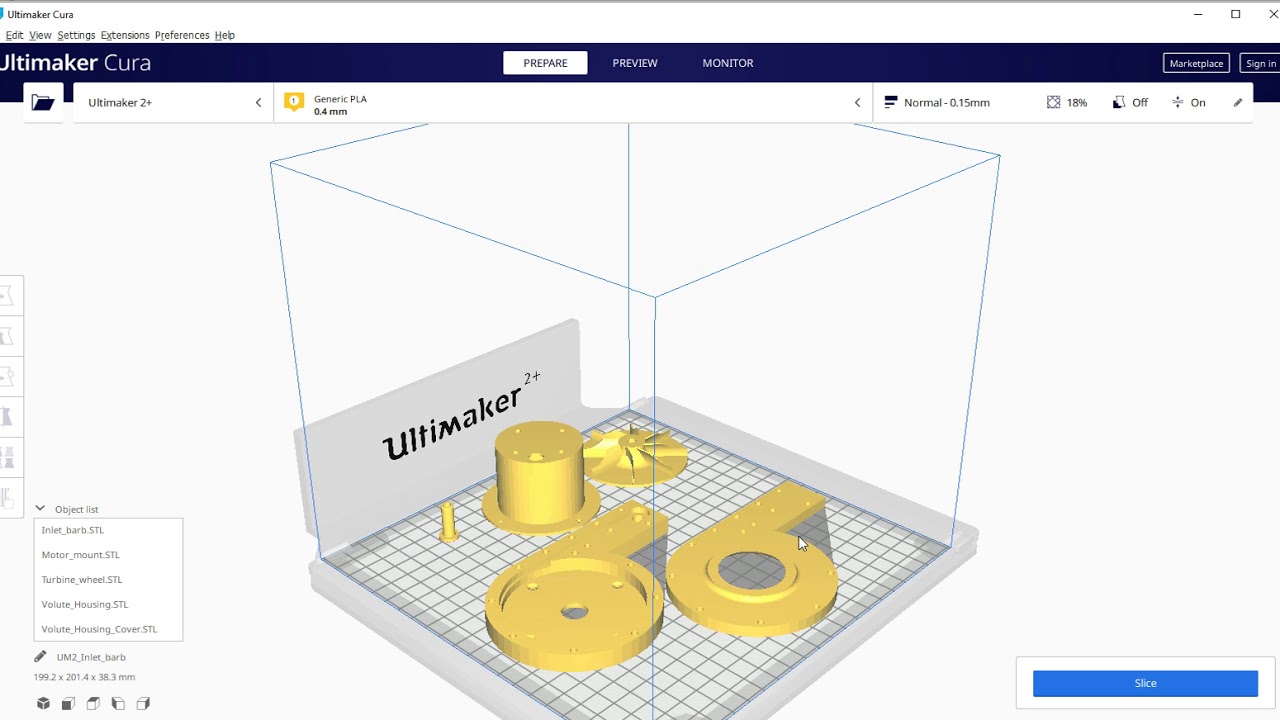Viewport: 1280px width, 720px height.
Task: Select the cylindrical motor mount model on the bed
Action: click(x=539, y=475)
